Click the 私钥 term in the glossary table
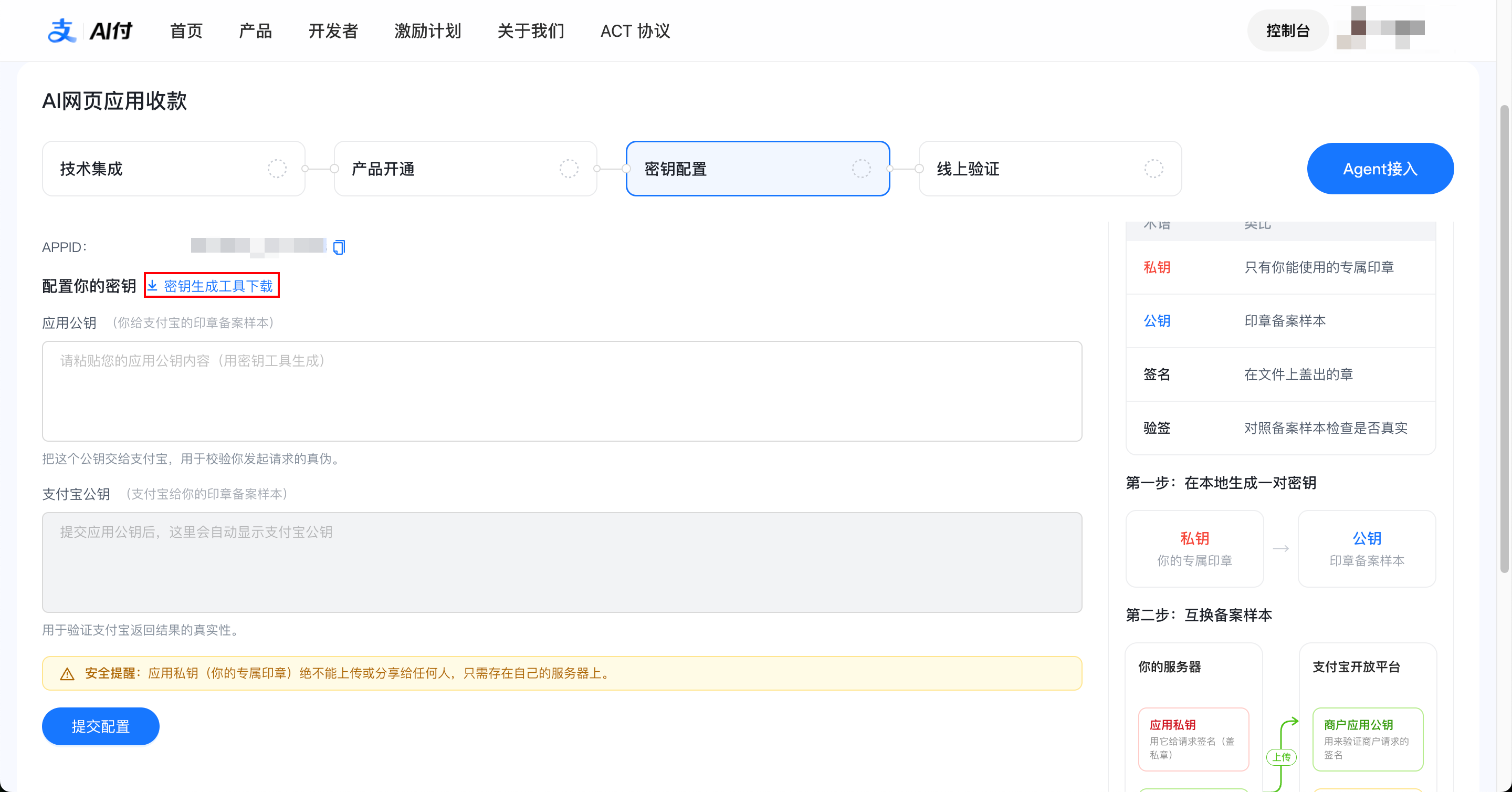Screen dimensions: 1512x792 click(1157, 268)
